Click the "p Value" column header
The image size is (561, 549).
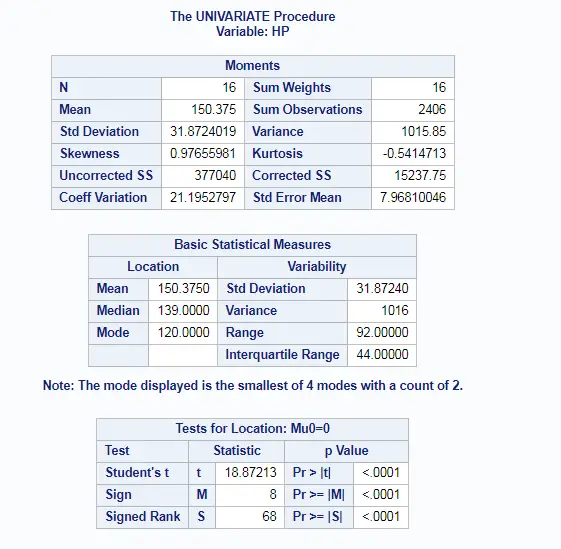click(x=346, y=451)
